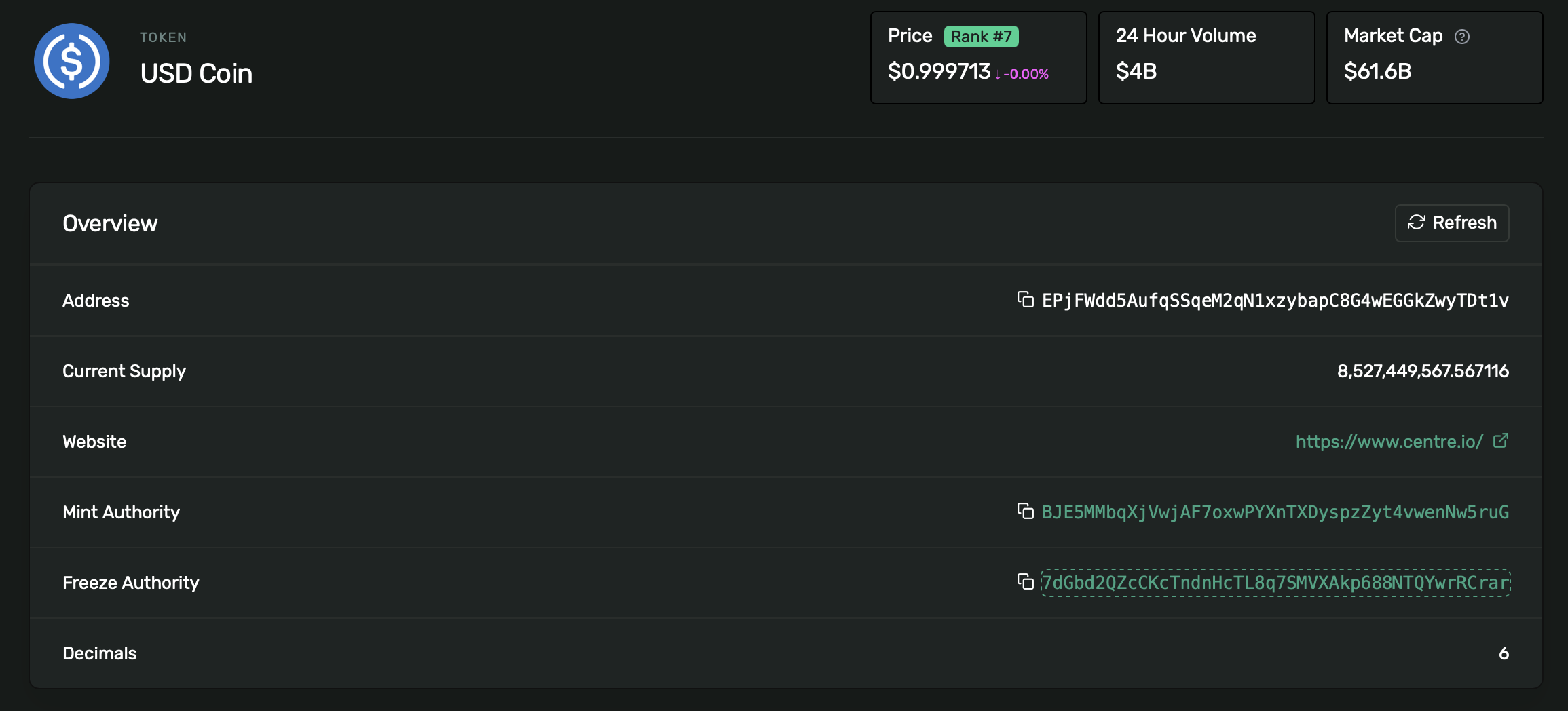Click the circular arrows icon in Refresh button
Image resolution: width=1568 pixels, height=711 pixels.
pos(1417,223)
